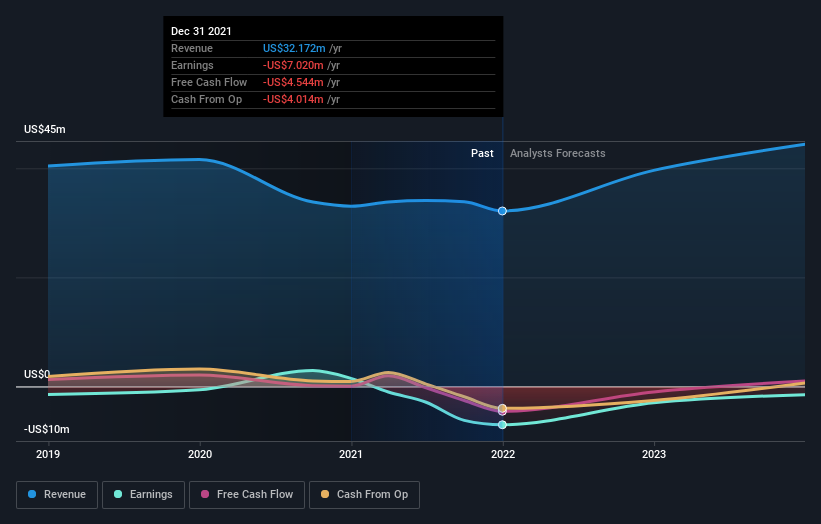The height and width of the screenshot is (524, 821).
Task: Click the -US$4.014m cash from op value
Action: pos(293,99)
